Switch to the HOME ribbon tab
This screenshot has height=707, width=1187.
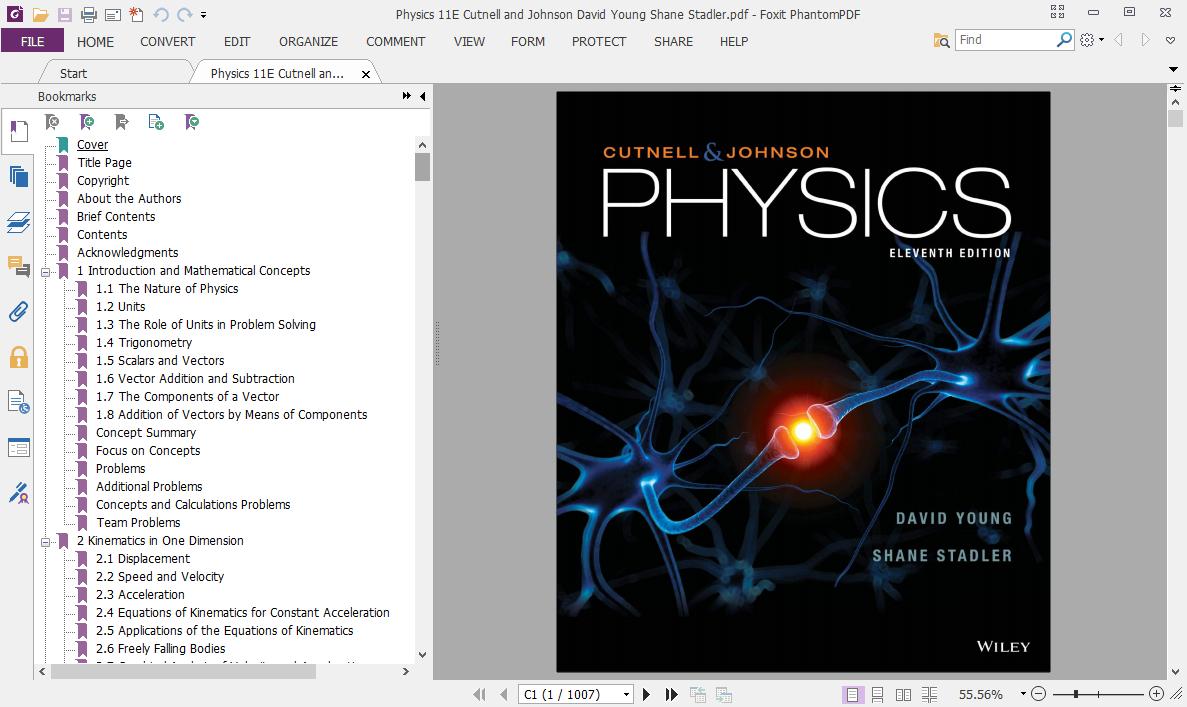(95, 42)
